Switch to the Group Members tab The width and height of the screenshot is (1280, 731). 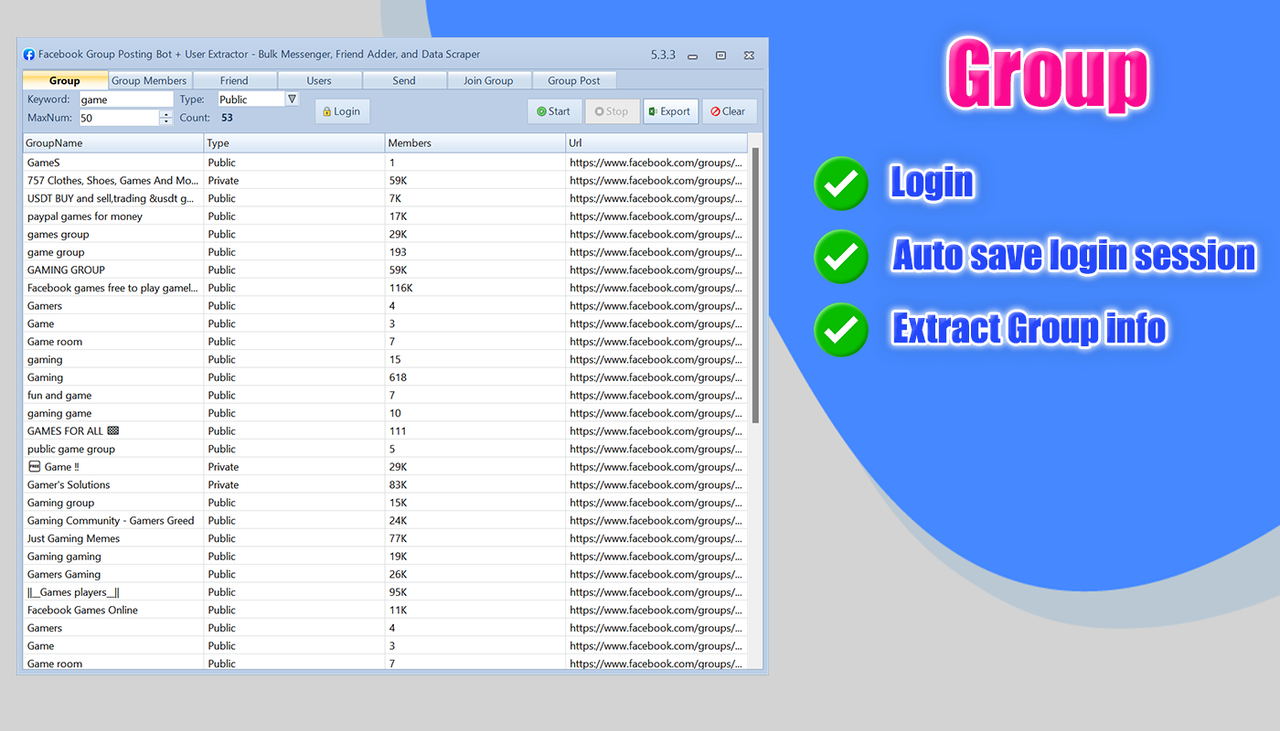[x=149, y=80]
